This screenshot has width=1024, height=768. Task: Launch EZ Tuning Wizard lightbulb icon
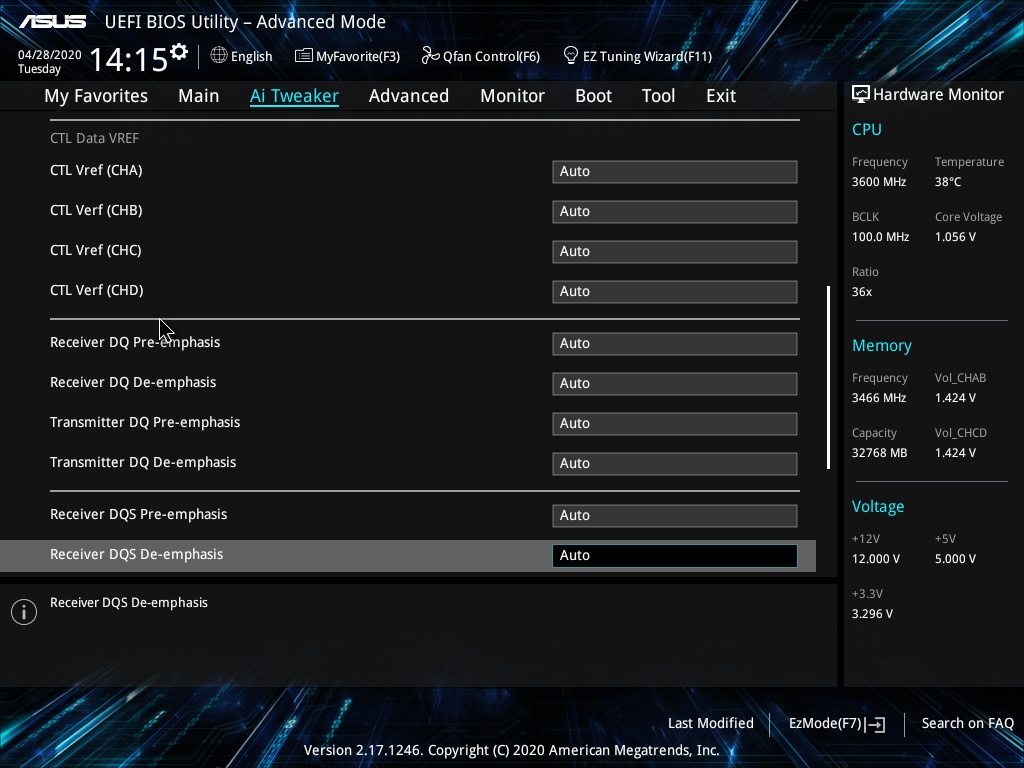click(x=571, y=56)
